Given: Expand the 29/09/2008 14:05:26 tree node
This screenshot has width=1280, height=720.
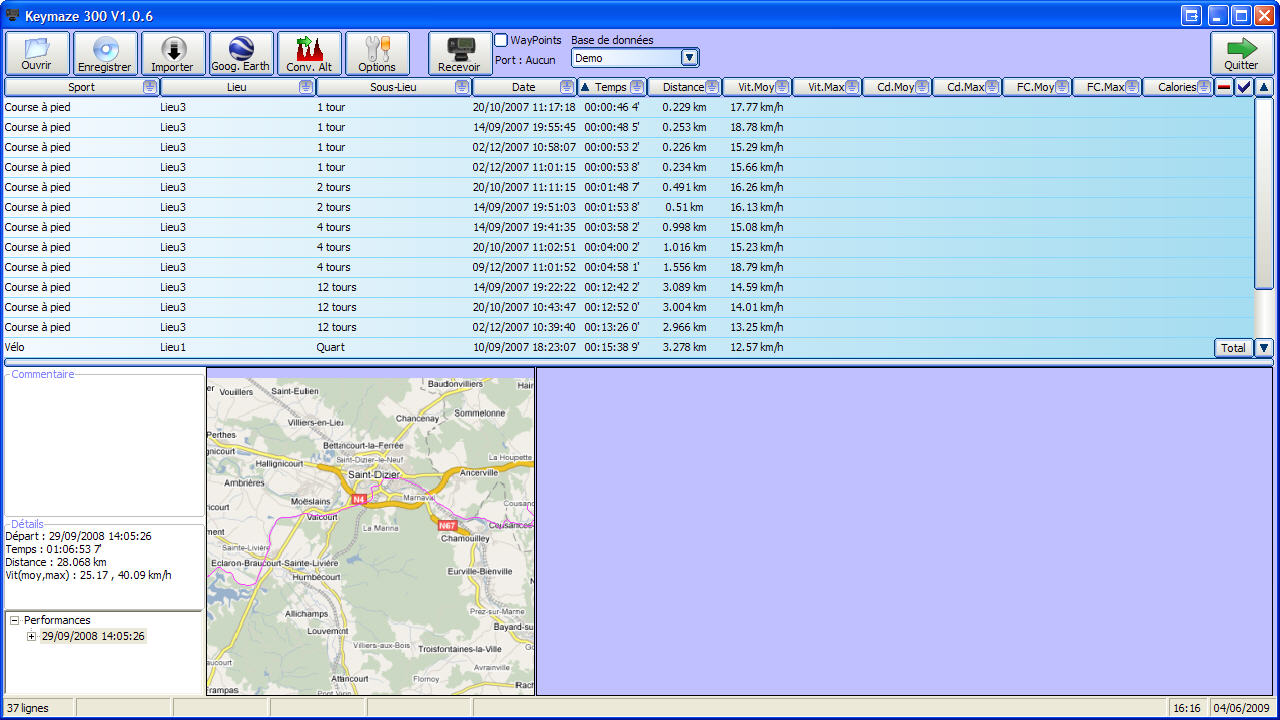Looking at the screenshot, I should click(32, 636).
